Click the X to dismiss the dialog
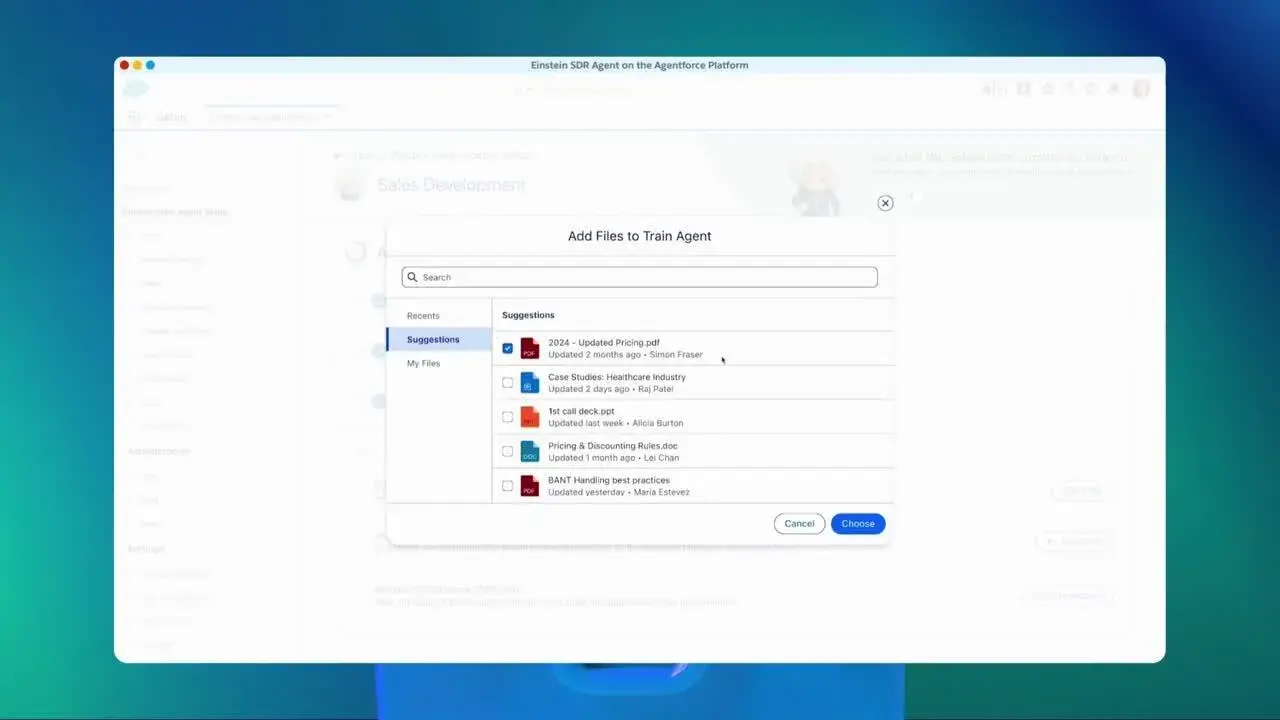The height and width of the screenshot is (720, 1280). point(884,202)
